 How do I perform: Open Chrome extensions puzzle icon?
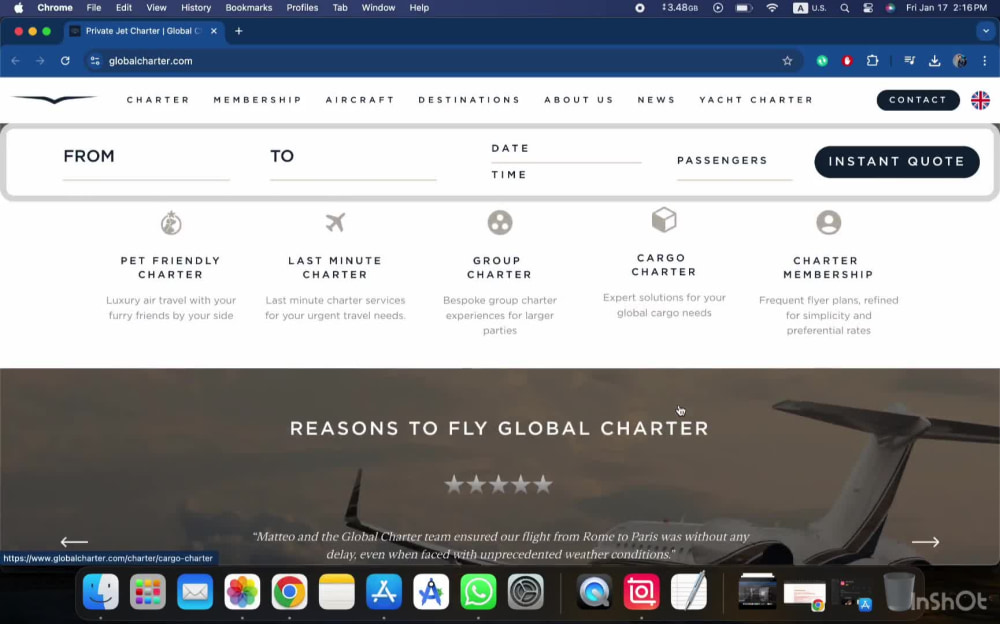(x=872, y=61)
